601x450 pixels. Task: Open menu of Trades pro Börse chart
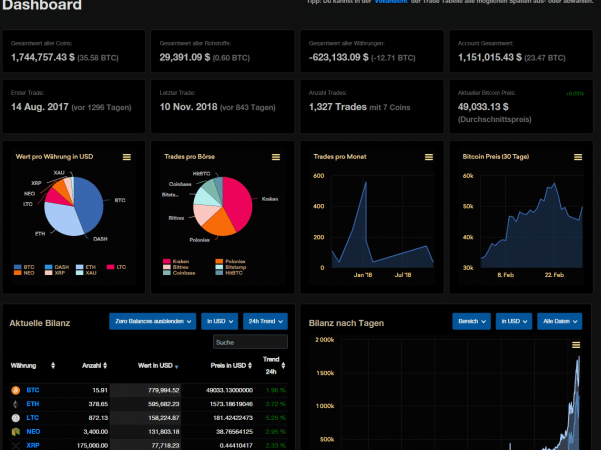click(276, 157)
